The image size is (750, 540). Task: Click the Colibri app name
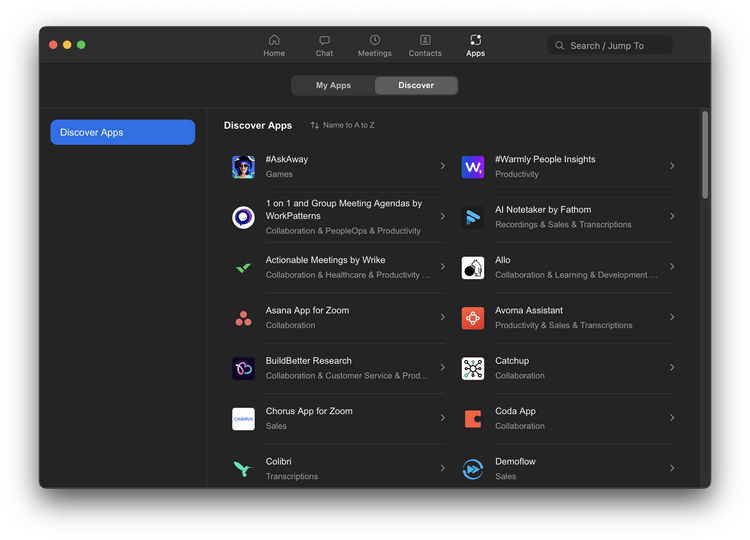[278, 462]
